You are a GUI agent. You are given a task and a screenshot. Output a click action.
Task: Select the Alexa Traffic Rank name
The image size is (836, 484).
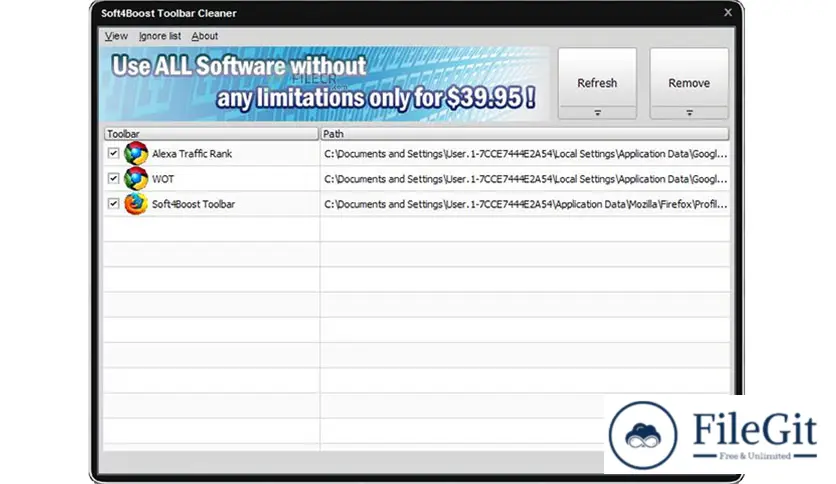(192, 154)
